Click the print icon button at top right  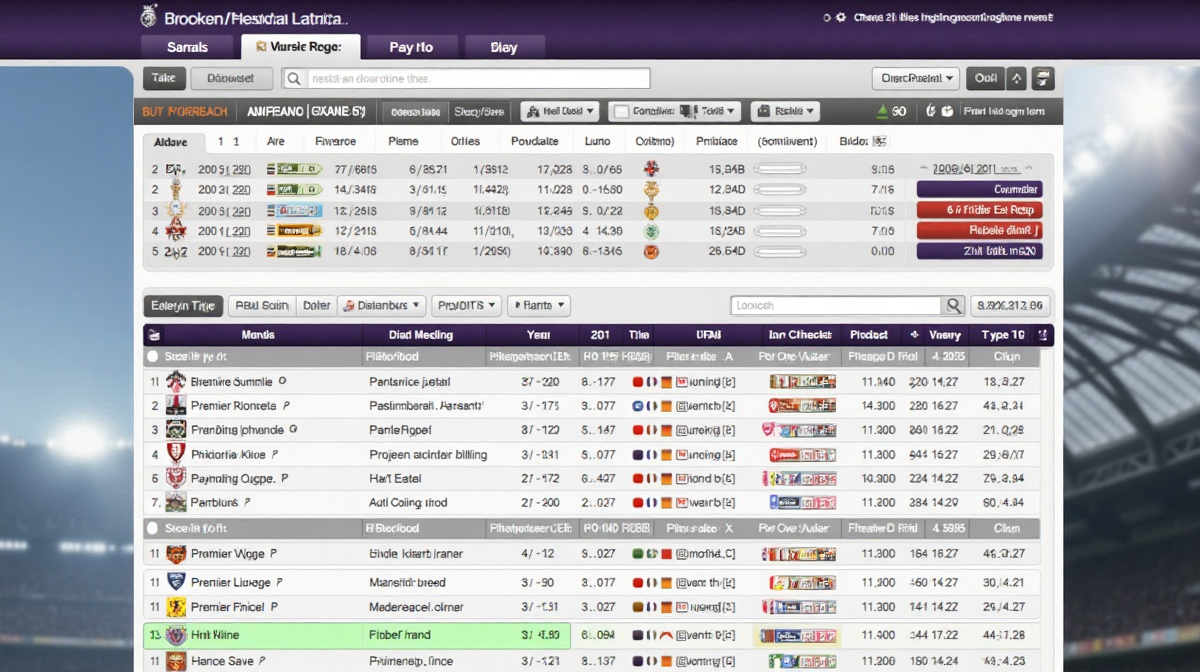[x=1043, y=78]
